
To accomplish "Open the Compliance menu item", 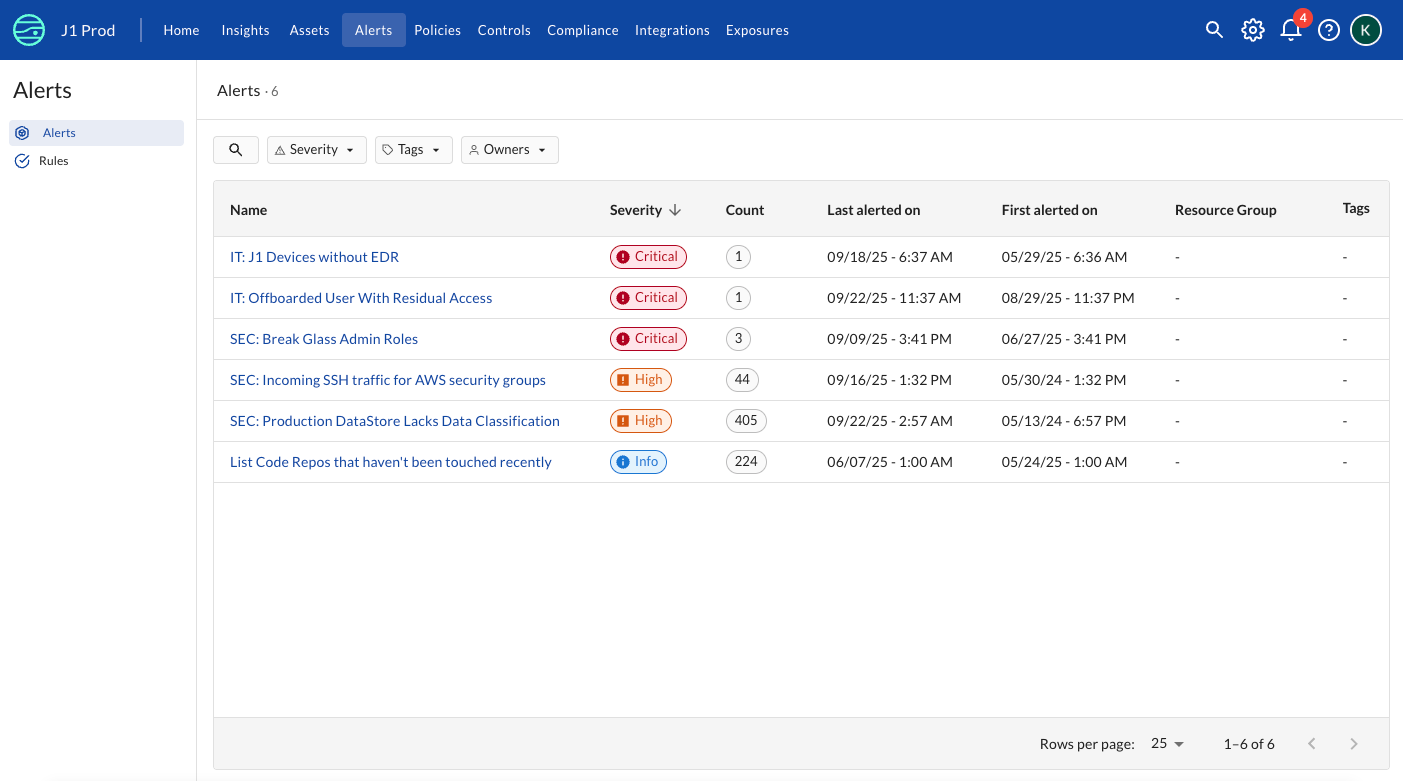I will tap(582, 30).
